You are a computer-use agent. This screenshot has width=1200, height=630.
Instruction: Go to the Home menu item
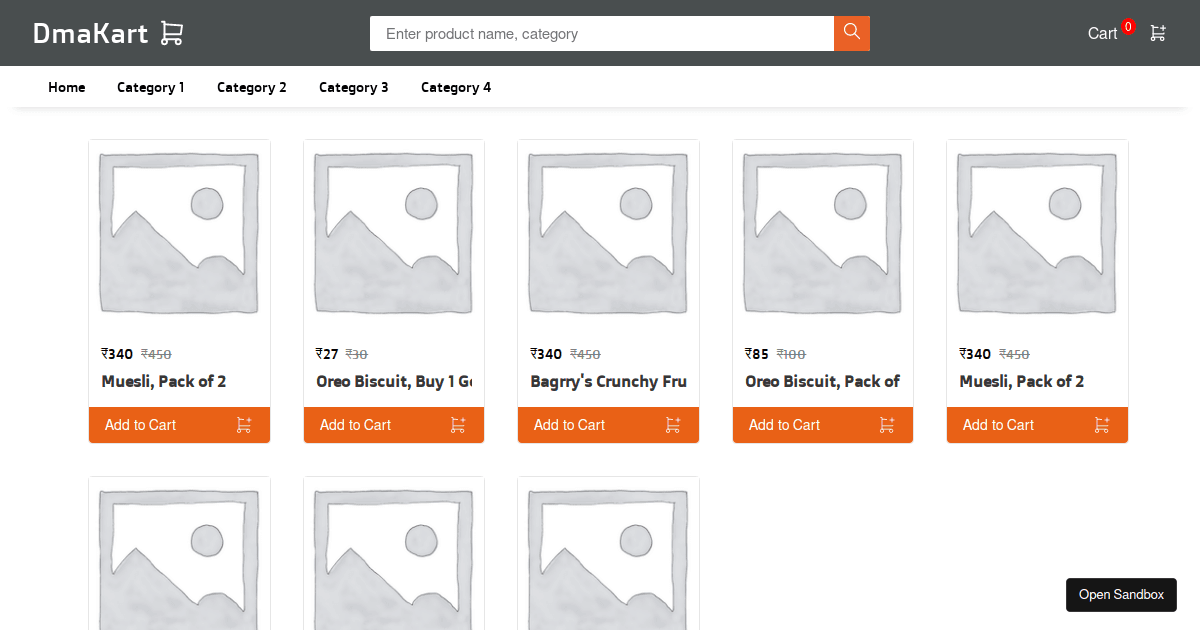(67, 87)
